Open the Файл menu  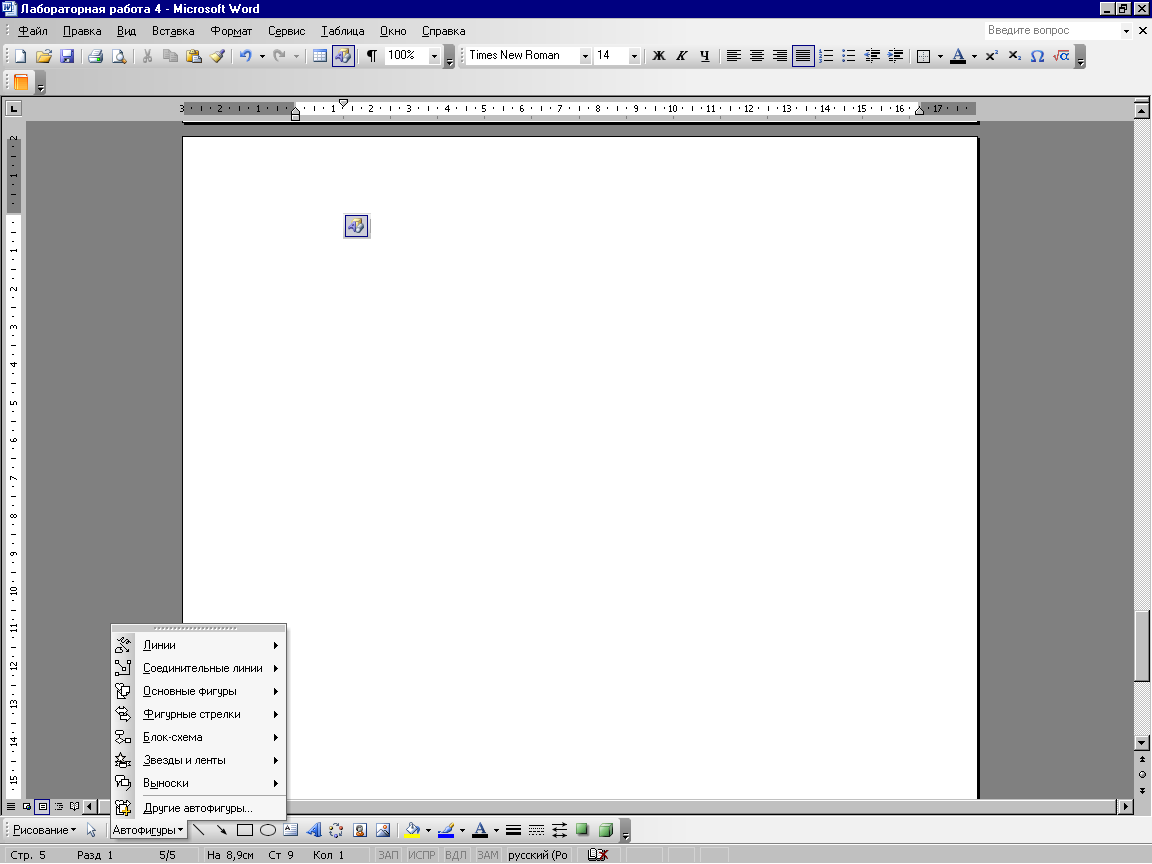[x=32, y=31]
